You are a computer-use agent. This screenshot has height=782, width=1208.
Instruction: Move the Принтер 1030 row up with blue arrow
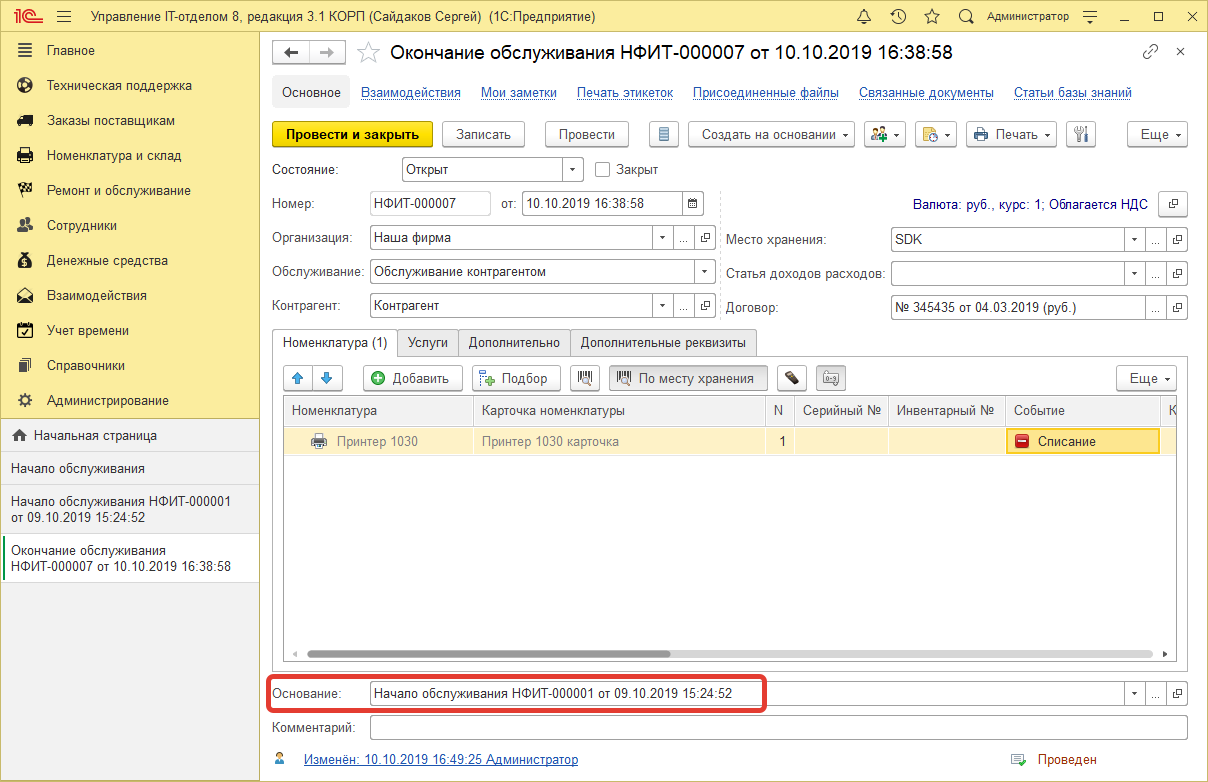click(x=297, y=378)
